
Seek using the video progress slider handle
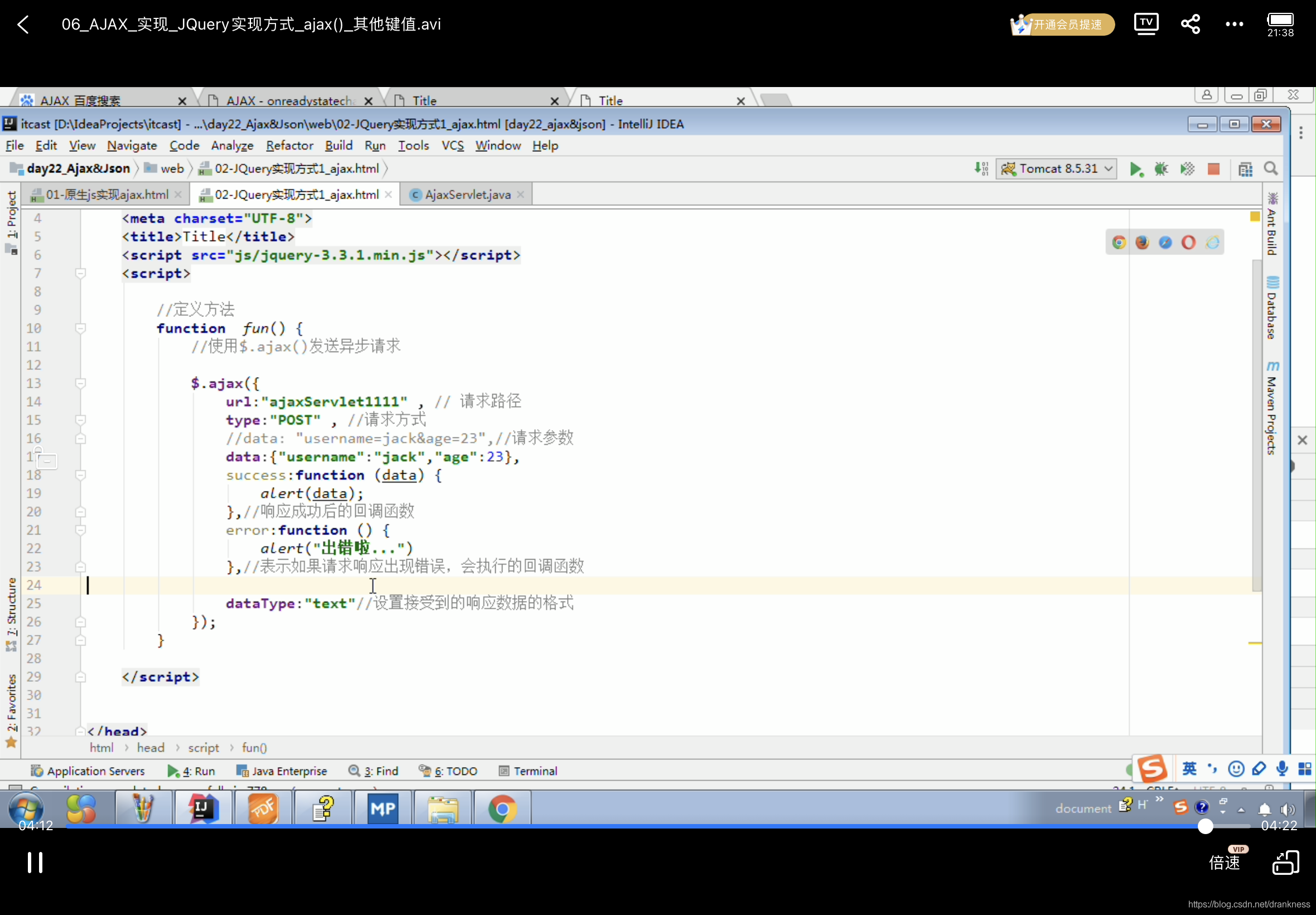[x=1206, y=826]
